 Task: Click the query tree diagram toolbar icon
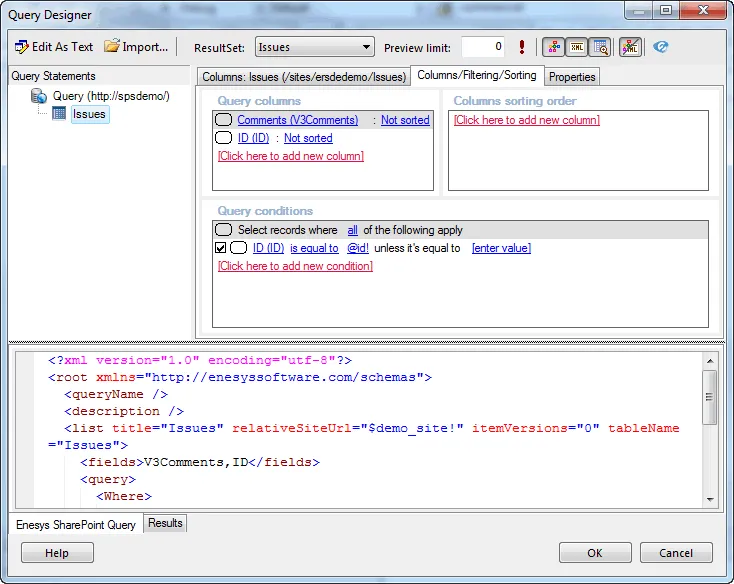point(553,47)
